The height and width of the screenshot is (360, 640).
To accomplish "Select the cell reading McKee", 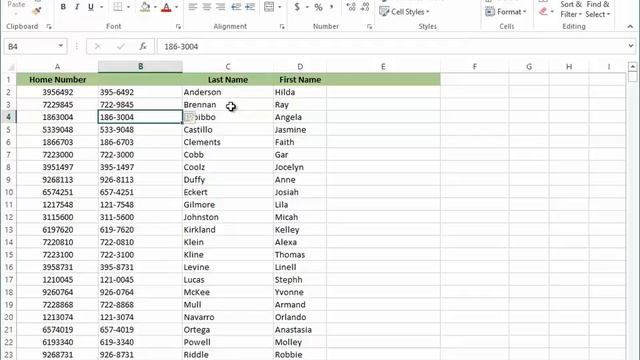I will coord(228,292).
